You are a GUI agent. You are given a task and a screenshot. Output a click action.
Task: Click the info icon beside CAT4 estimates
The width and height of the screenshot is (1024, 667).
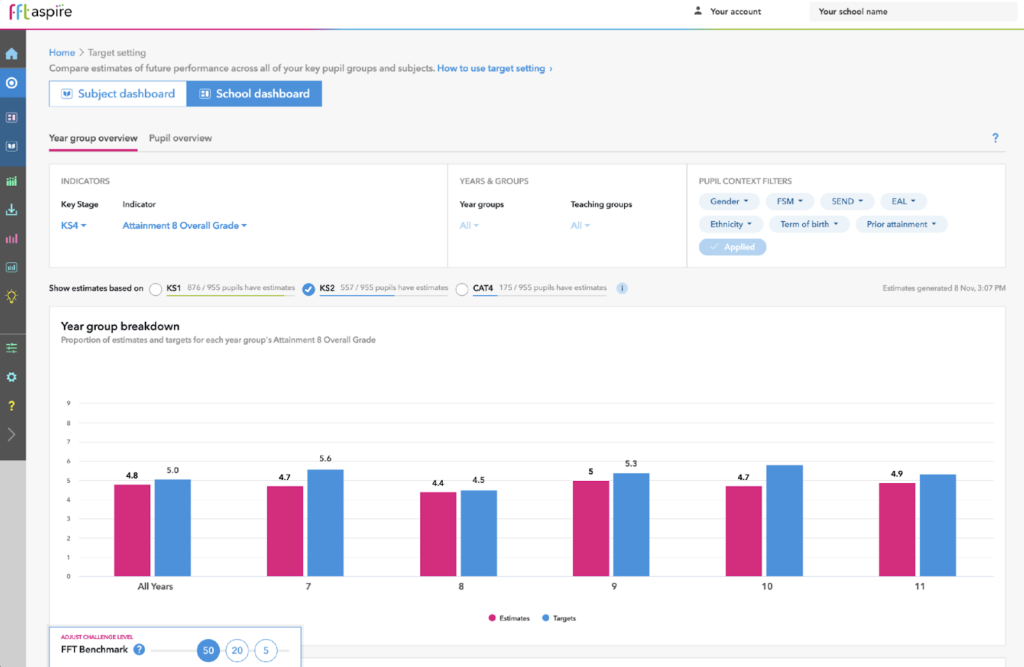[622, 288]
